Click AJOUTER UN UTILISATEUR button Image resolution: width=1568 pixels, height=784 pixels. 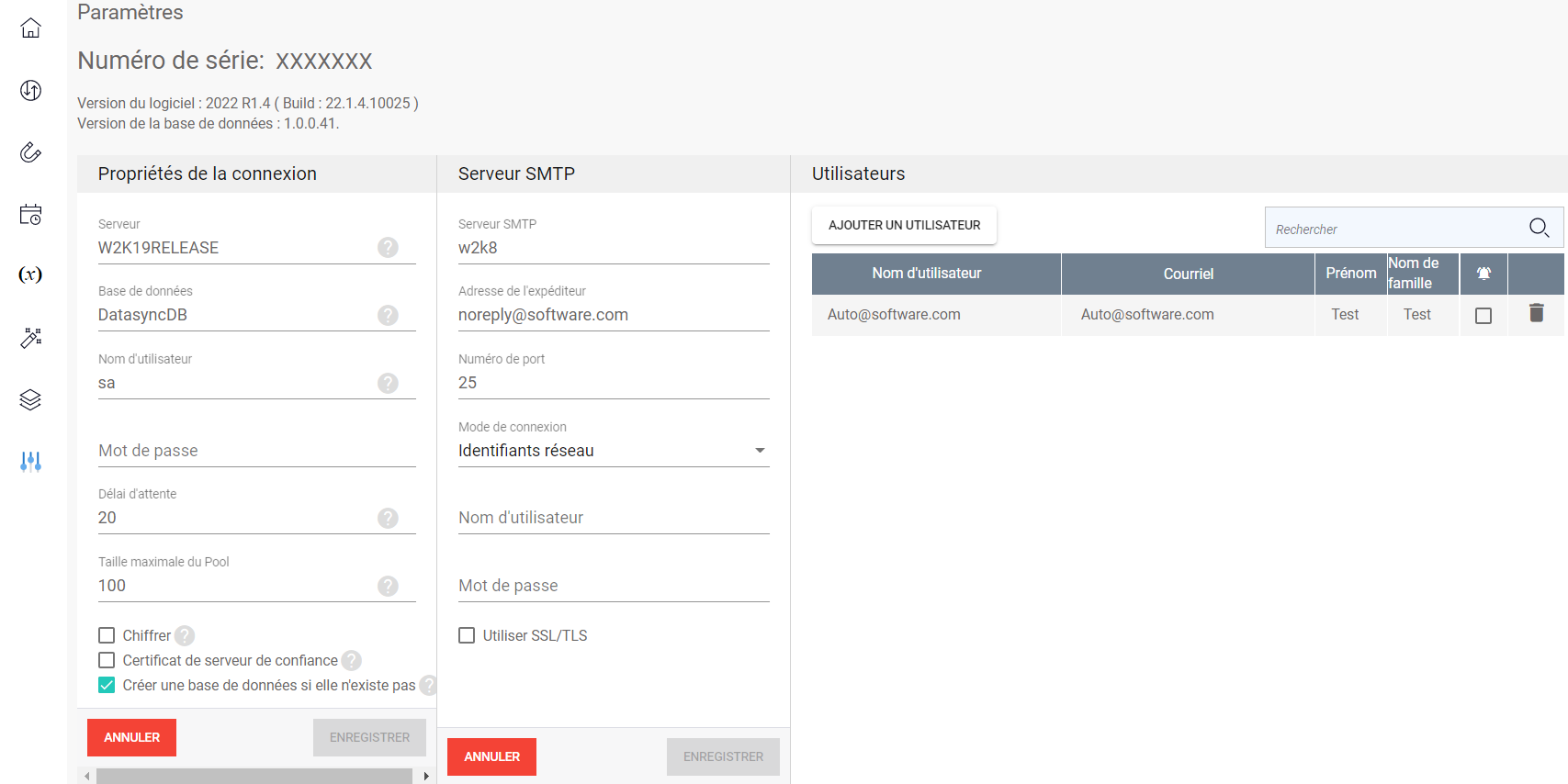click(904, 225)
